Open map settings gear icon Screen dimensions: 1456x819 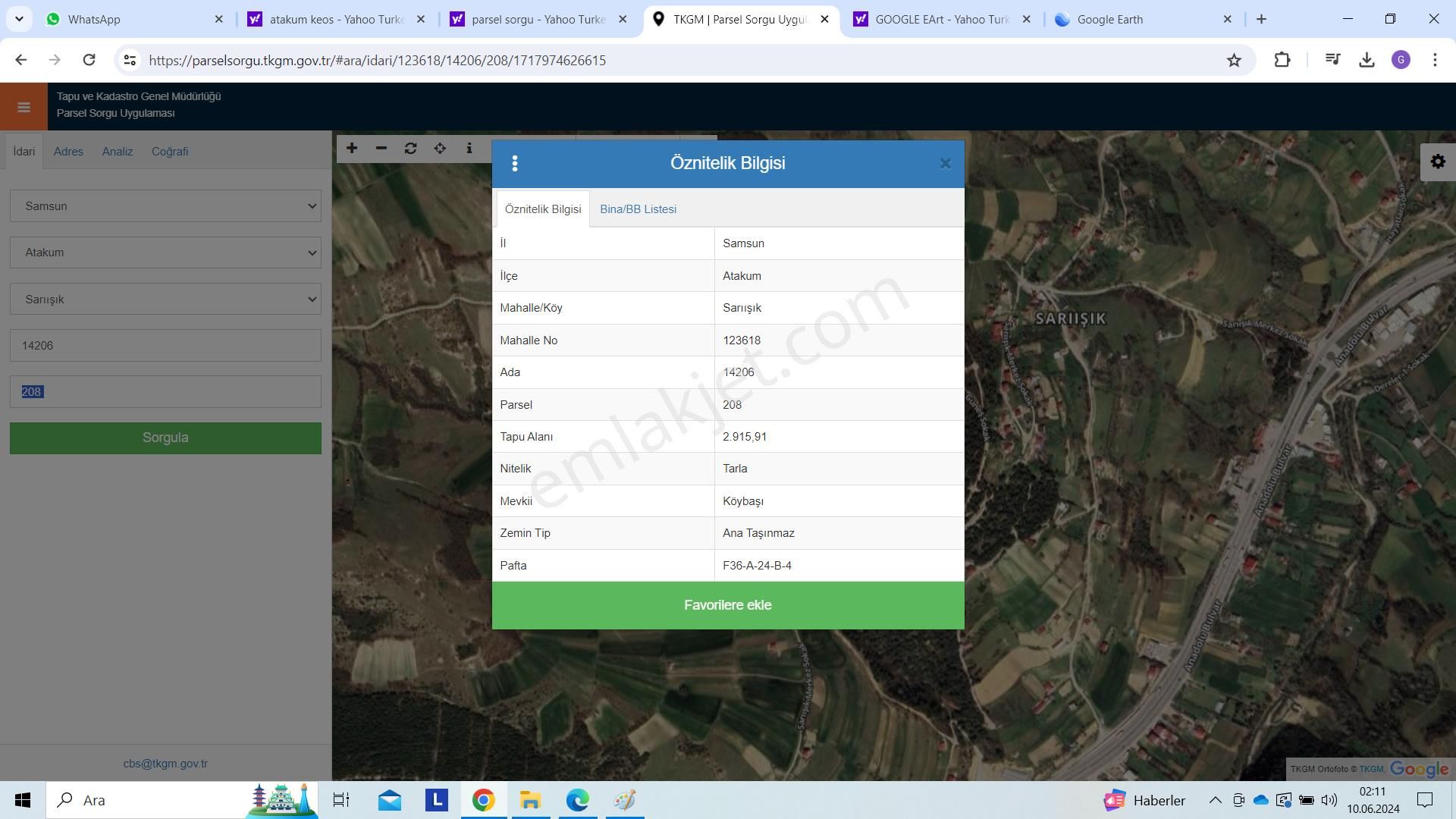(1438, 162)
